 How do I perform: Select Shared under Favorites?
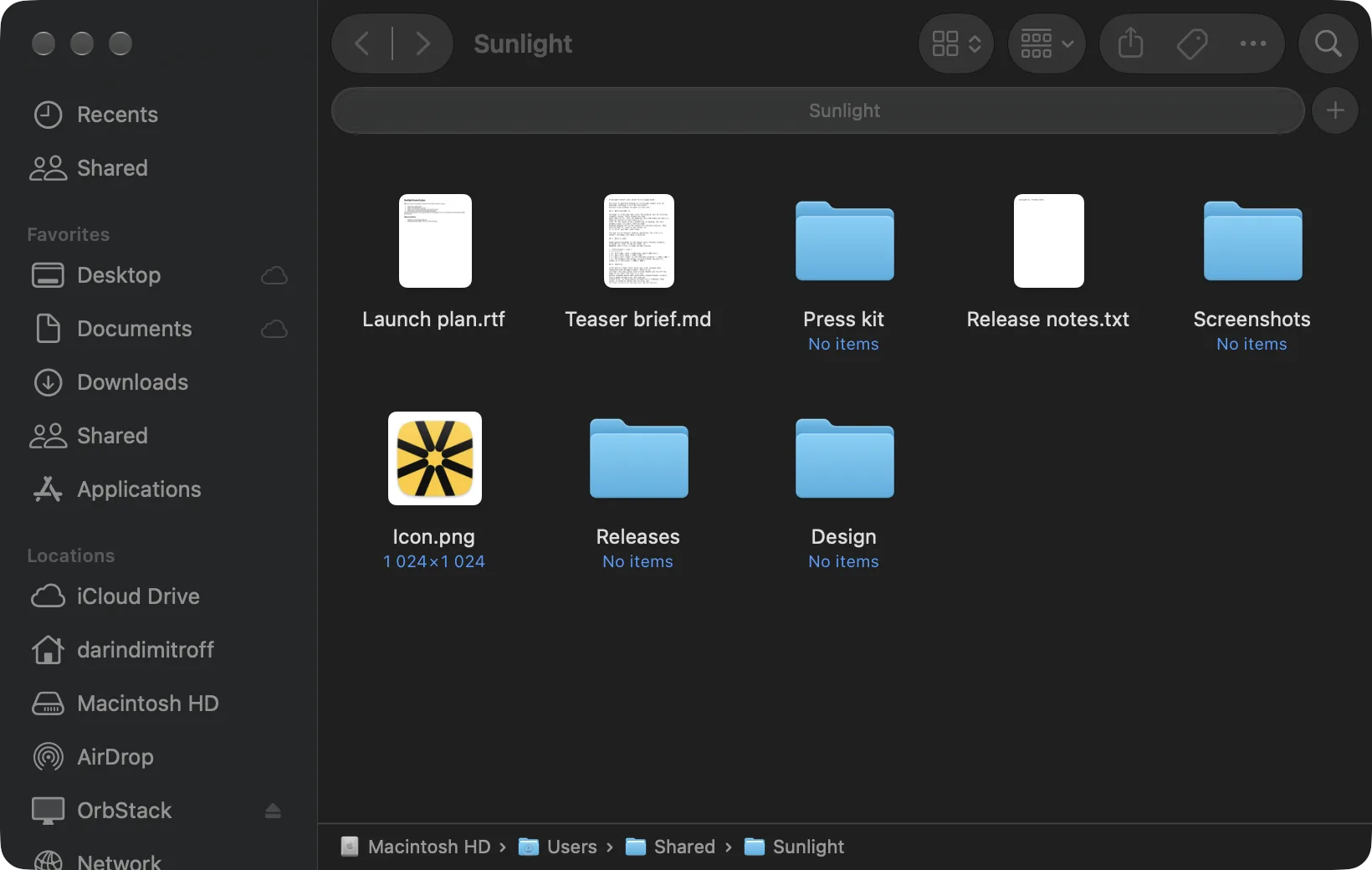click(159, 436)
